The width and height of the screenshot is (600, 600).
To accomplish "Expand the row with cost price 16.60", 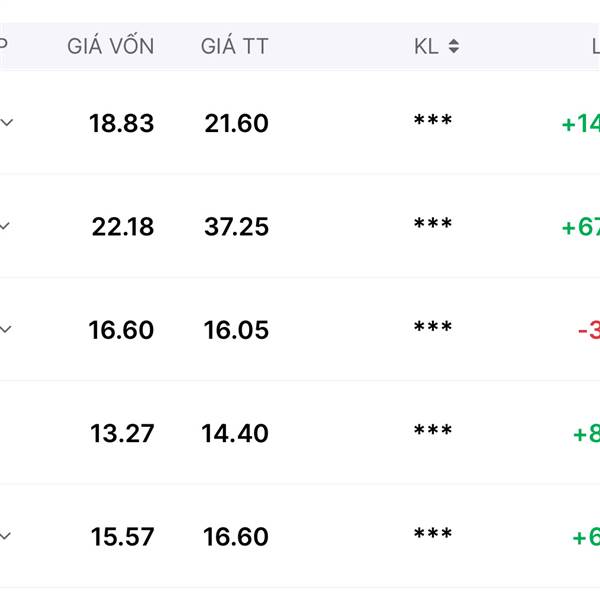I will 5,329.
